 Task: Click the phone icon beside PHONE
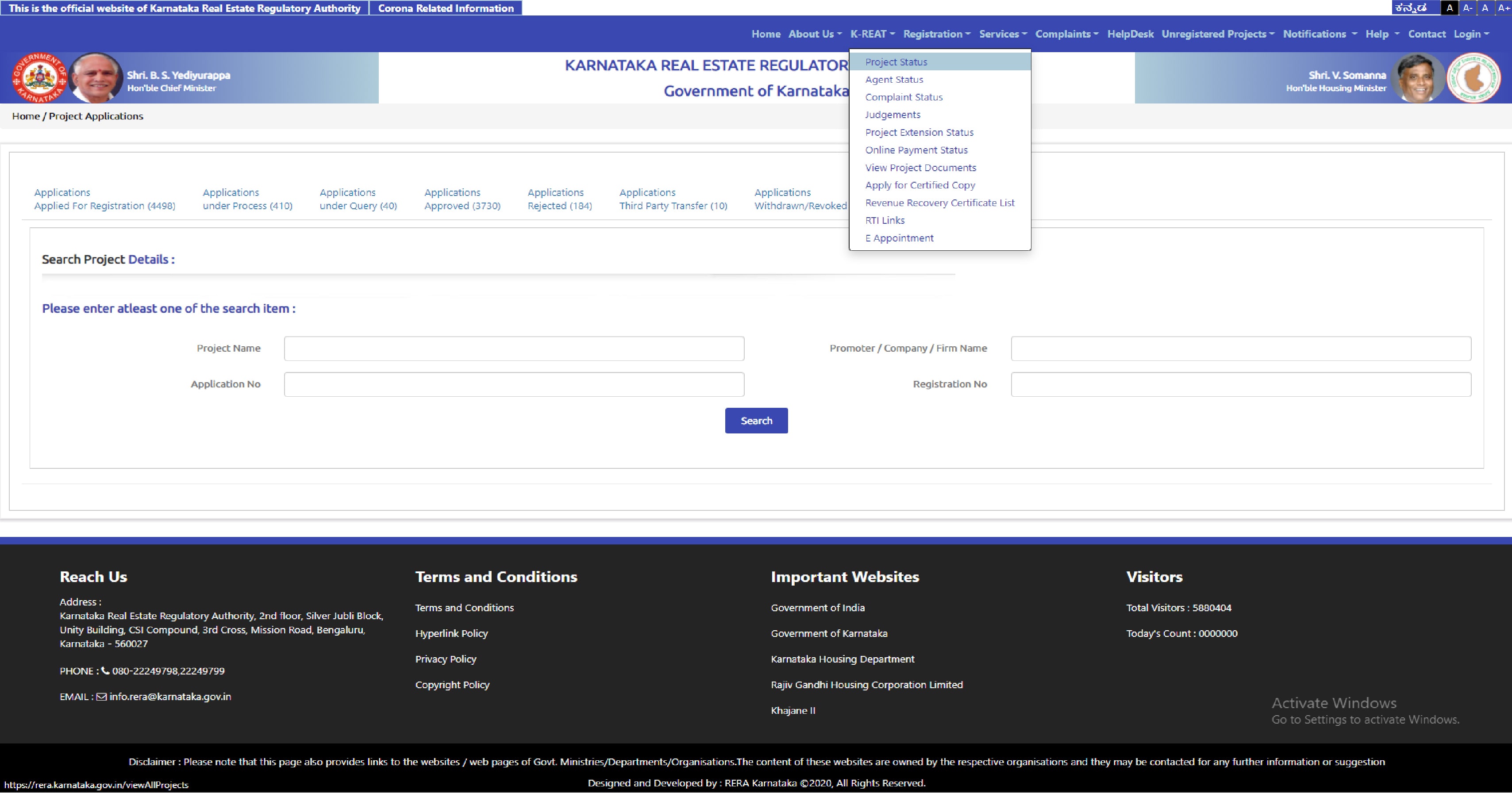coord(105,670)
